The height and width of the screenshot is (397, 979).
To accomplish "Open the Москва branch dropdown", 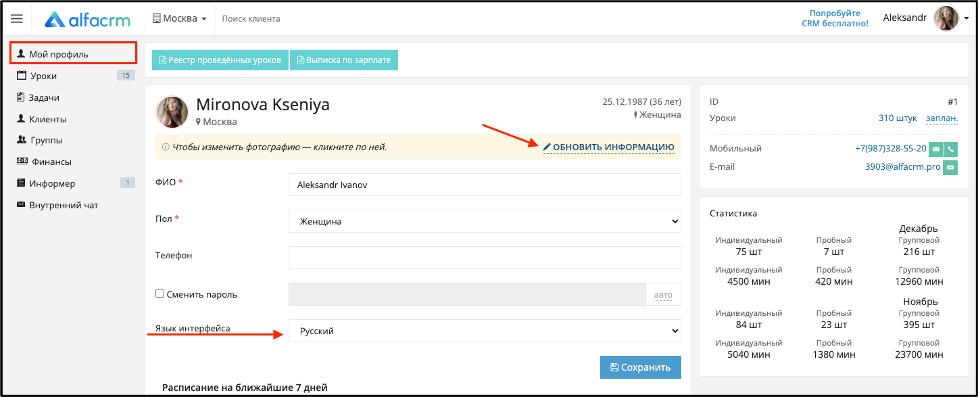I will pyautogui.click(x=180, y=19).
